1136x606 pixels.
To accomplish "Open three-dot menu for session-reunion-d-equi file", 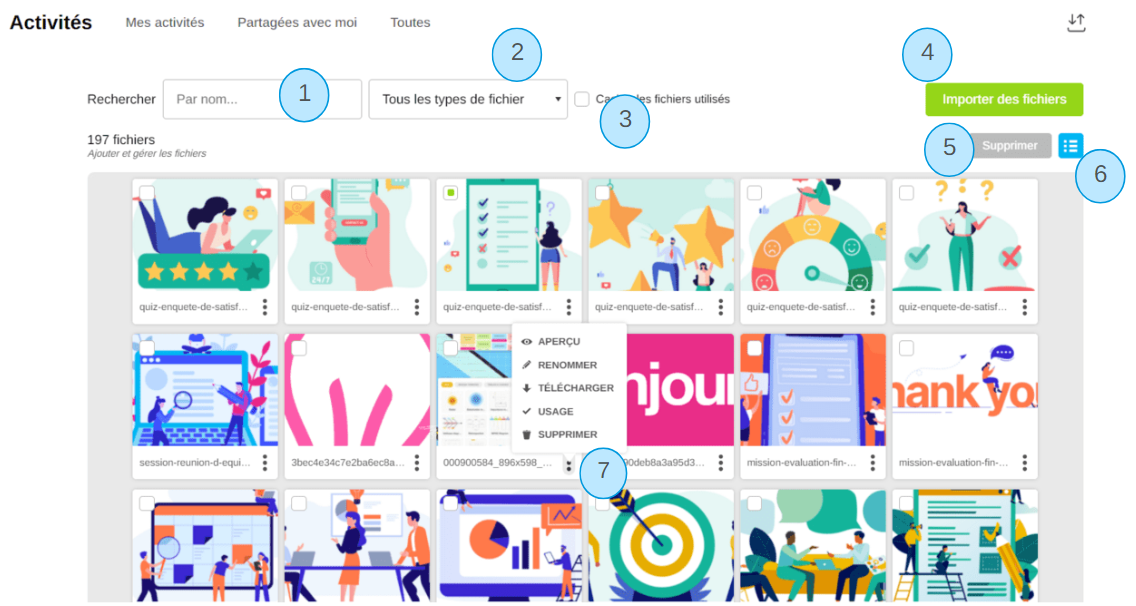I will click(x=265, y=462).
